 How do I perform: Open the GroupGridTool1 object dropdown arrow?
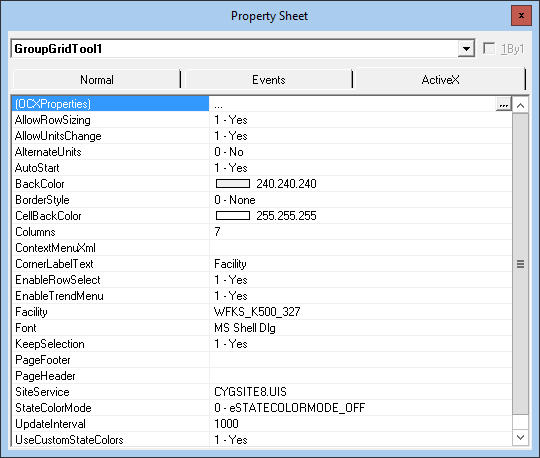point(466,49)
